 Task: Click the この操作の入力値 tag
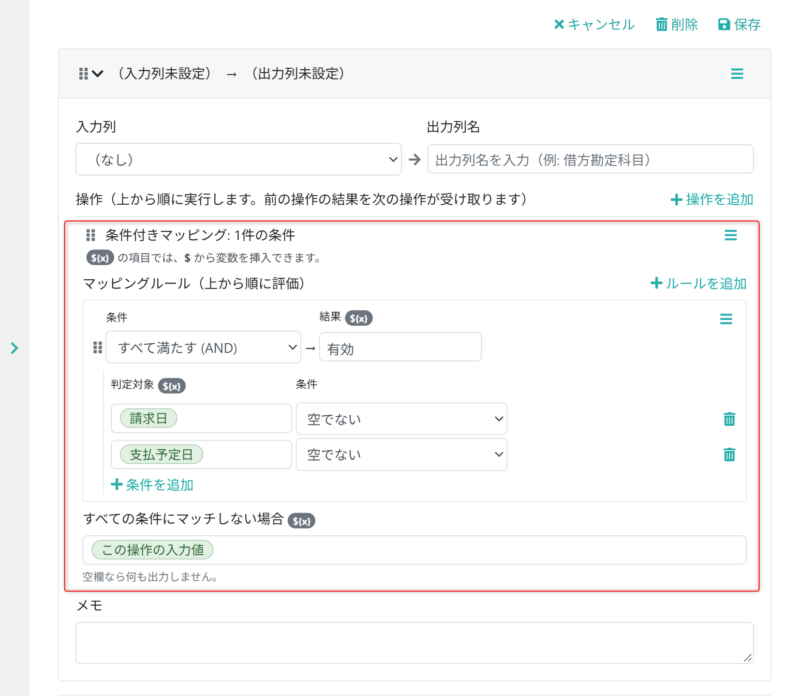[153, 550]
